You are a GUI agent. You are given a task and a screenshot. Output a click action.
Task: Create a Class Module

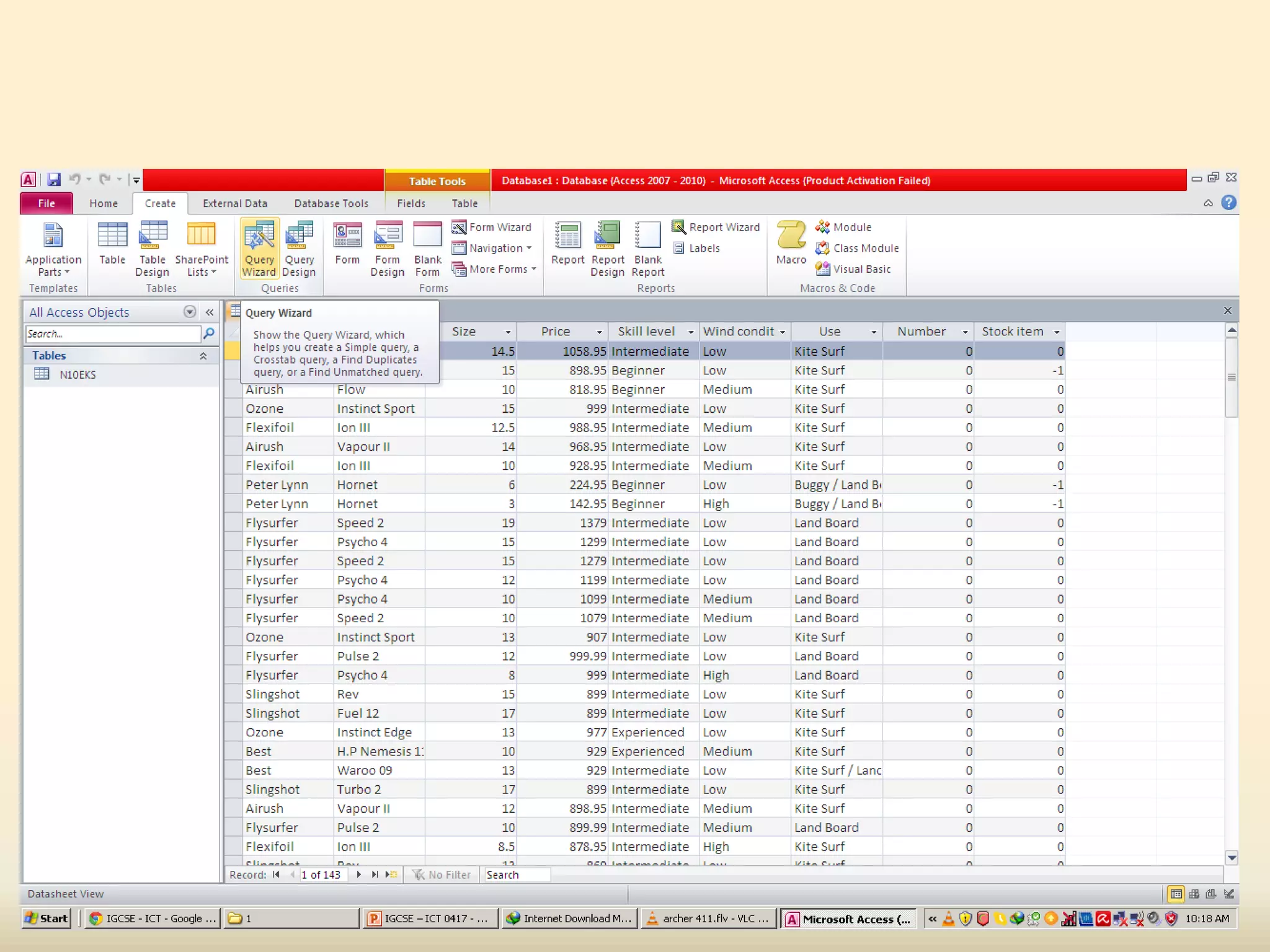[x=858, y=248]
